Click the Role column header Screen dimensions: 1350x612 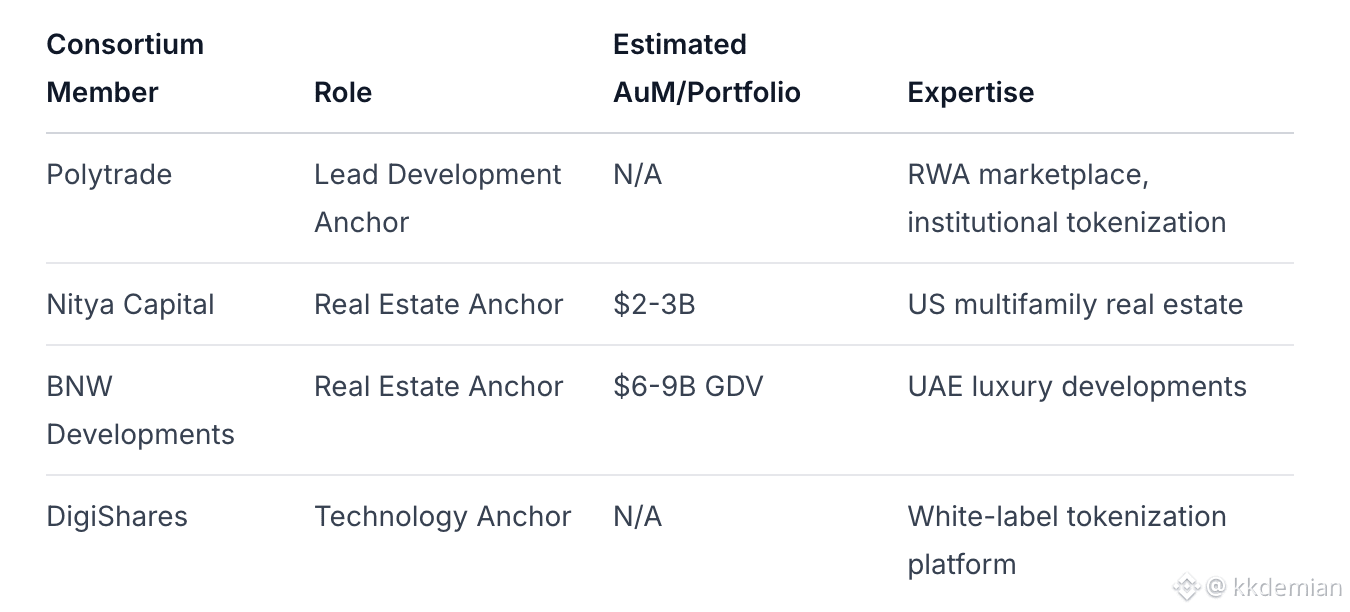coord(343,92)
